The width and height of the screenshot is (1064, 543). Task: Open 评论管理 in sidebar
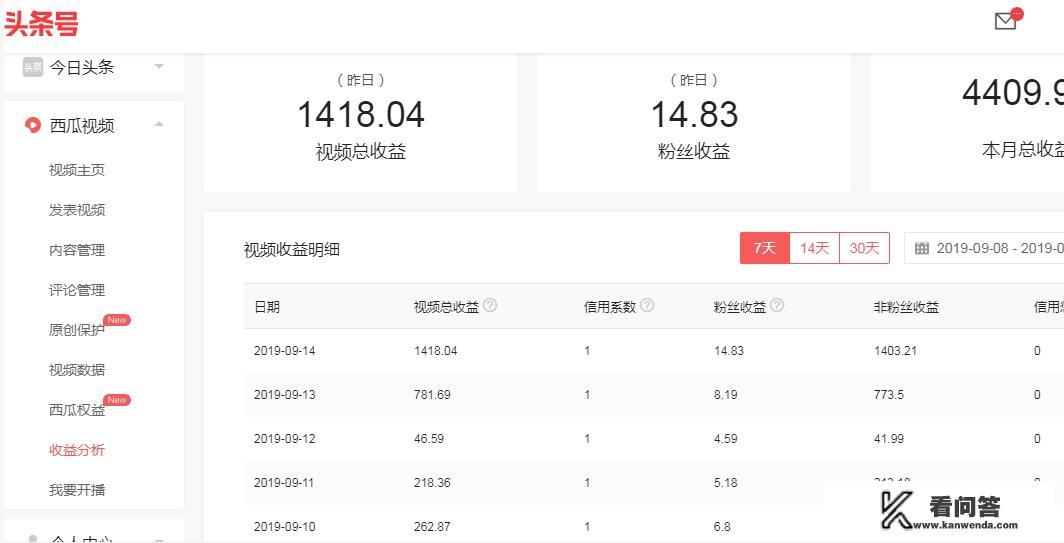pos(77,290)
